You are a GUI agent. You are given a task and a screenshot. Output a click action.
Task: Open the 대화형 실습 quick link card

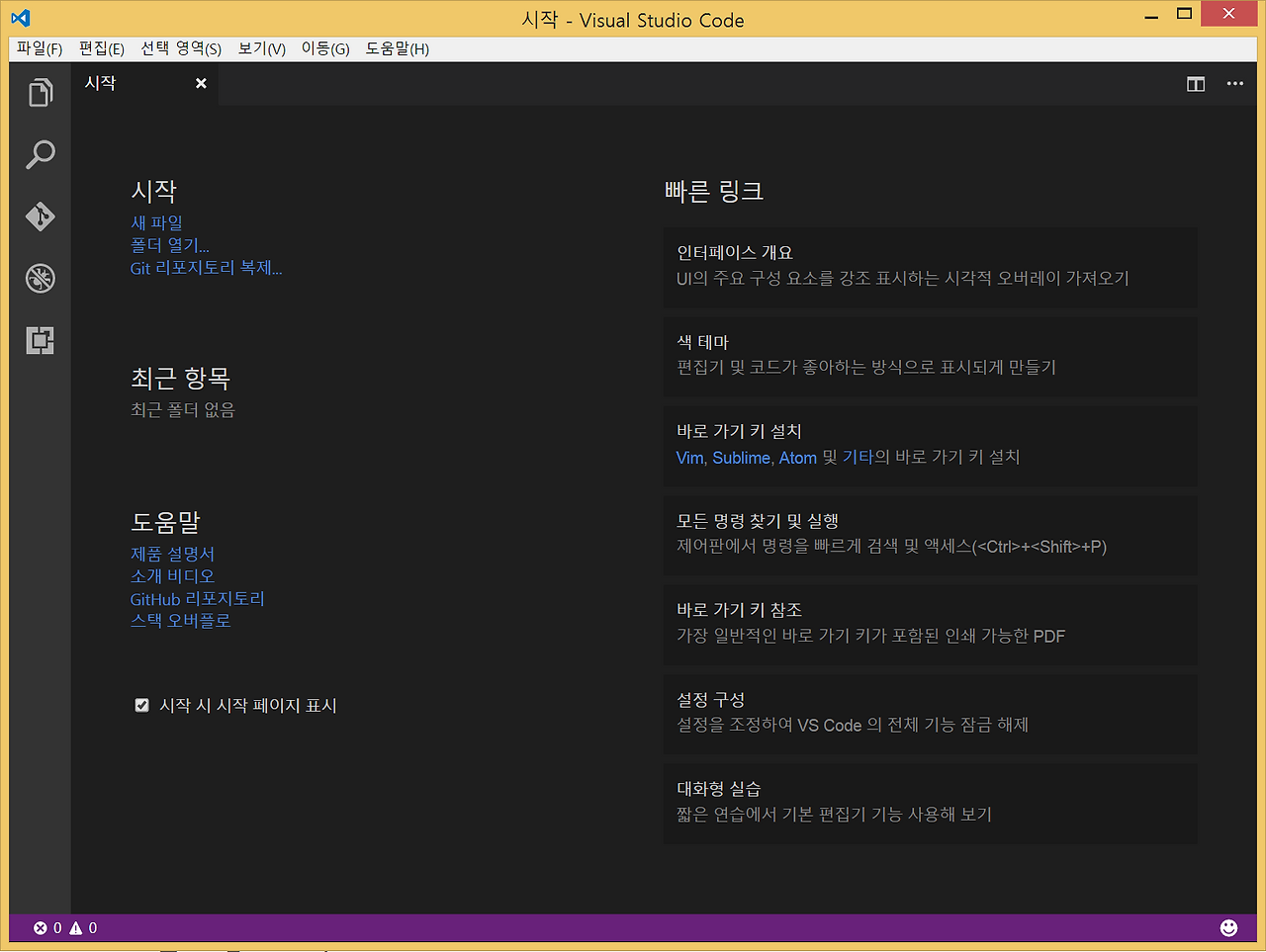930,803
